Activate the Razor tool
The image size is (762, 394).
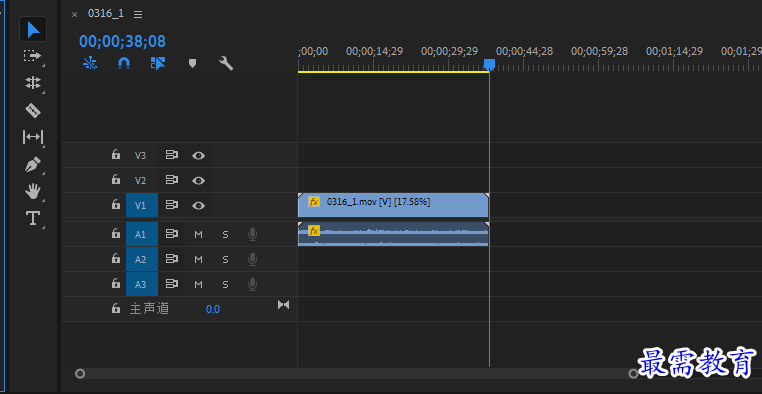tap(33, 110)
